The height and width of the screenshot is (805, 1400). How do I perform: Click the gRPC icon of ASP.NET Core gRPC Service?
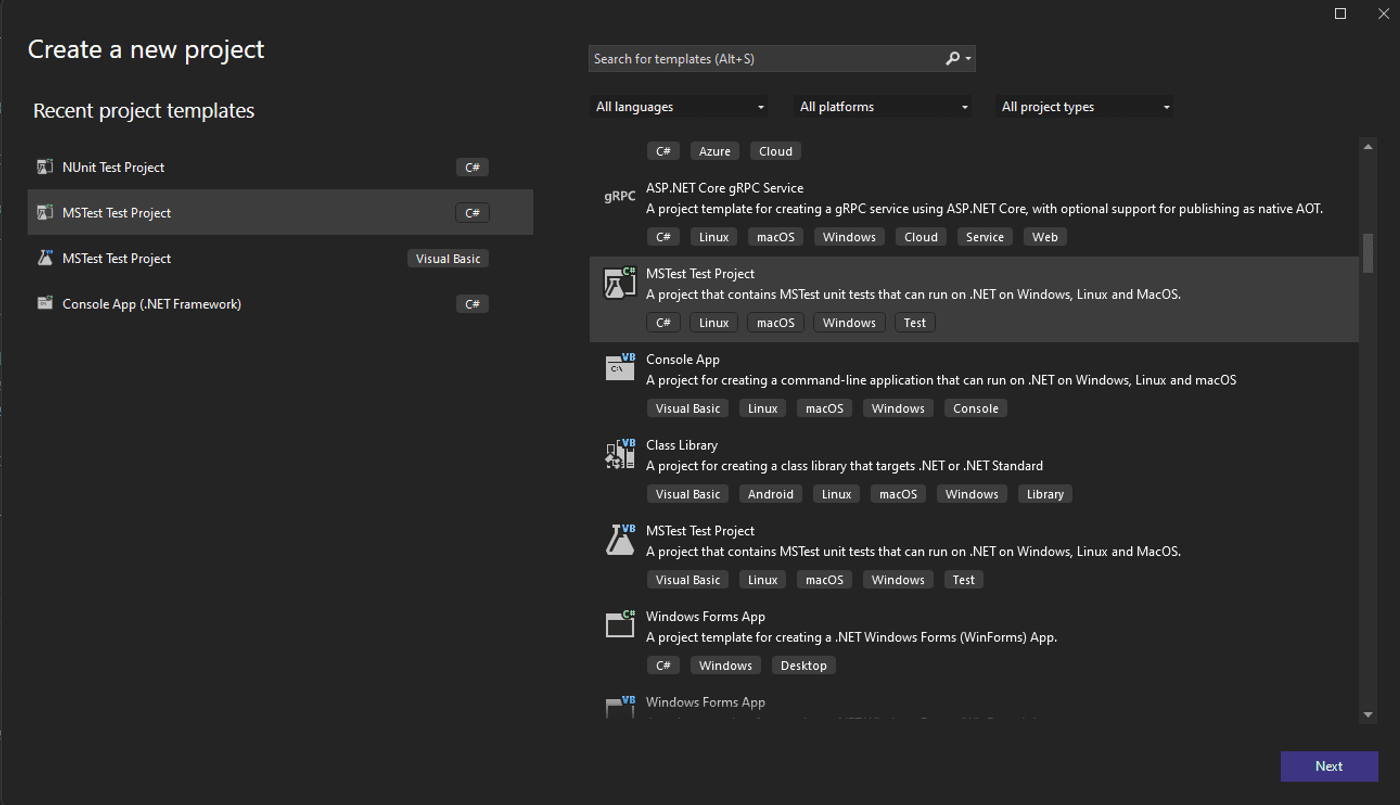click(x=620, y=196)
